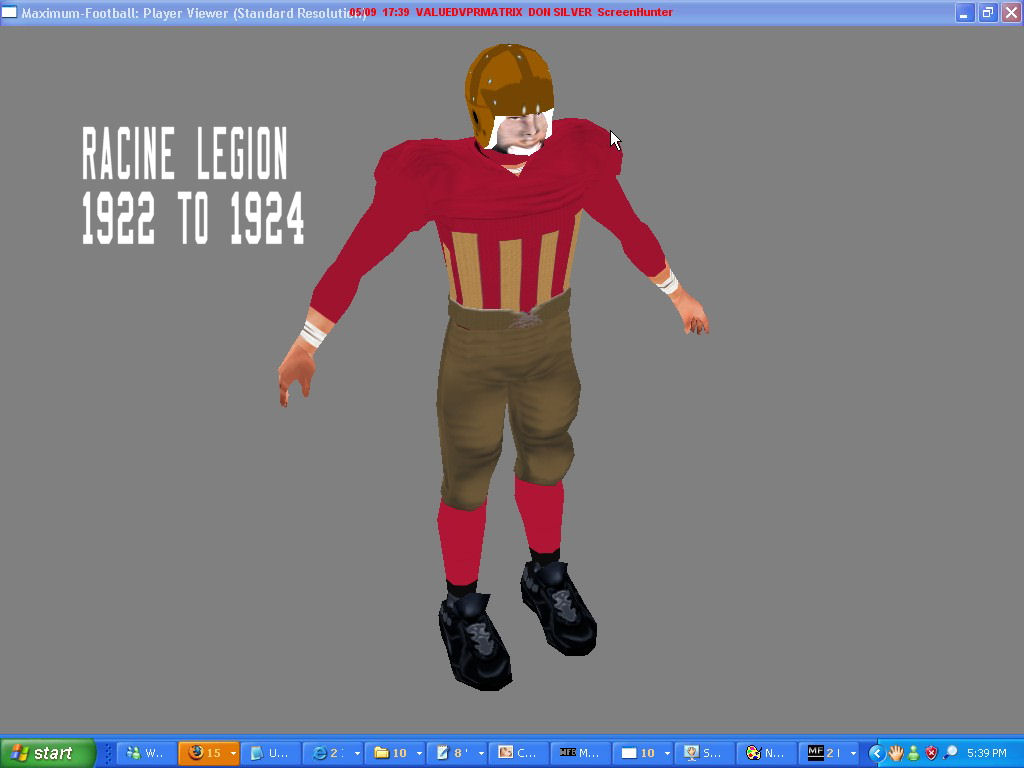1024x768 pixels.
Task: Expand the folder group dropdown arrow
Action: point(418,753)
